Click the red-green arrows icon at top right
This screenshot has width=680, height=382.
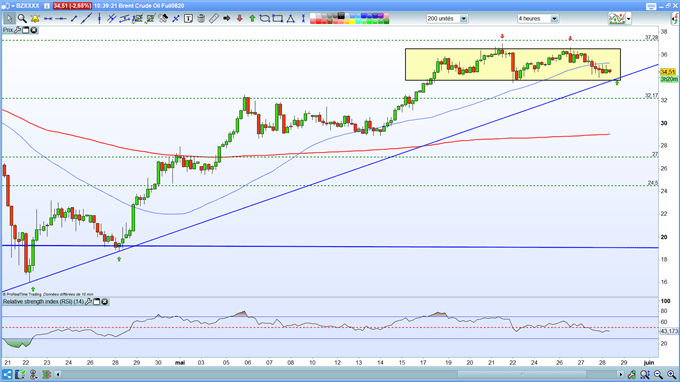[675, 19]
